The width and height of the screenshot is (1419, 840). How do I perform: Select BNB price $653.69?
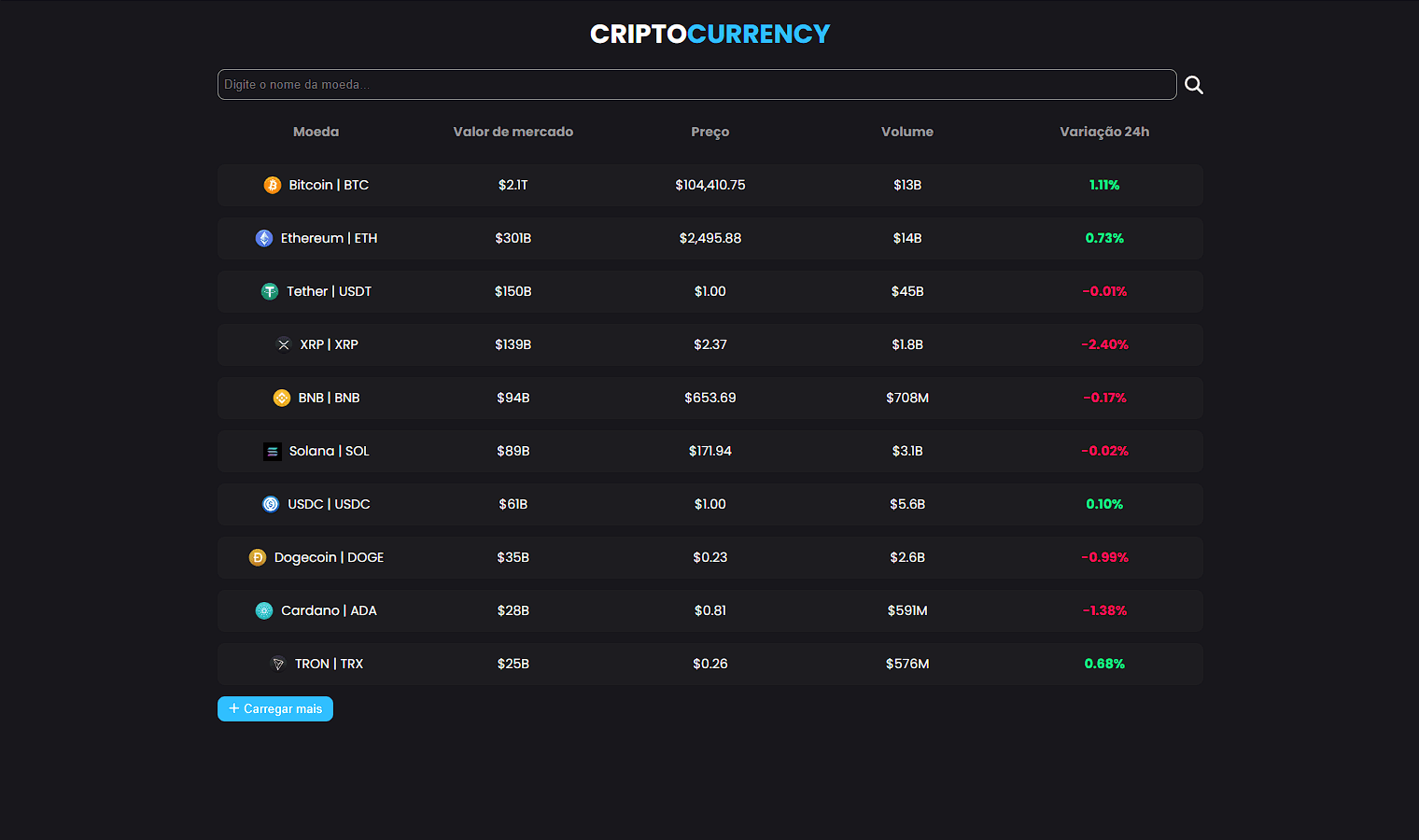710,398
